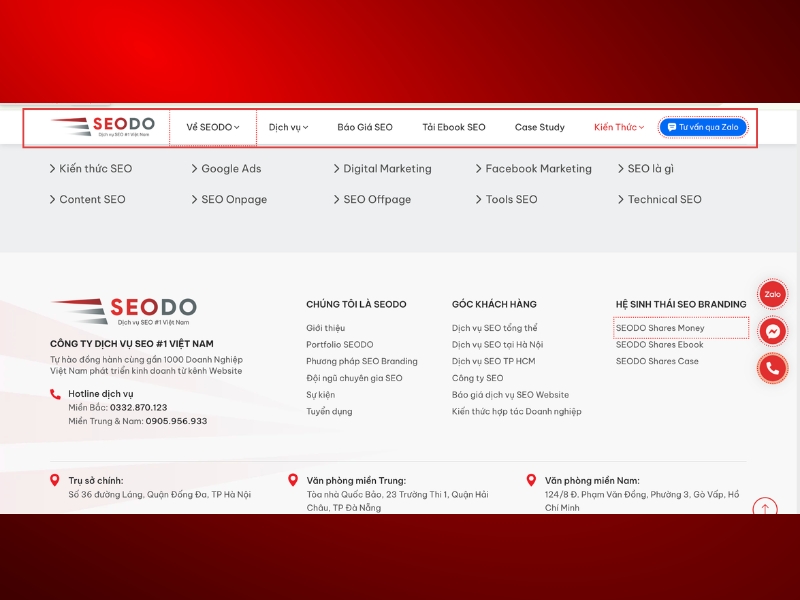Open the floating Messenger chat icon
This screenshot has height=600, width=800.
(772, 332)
